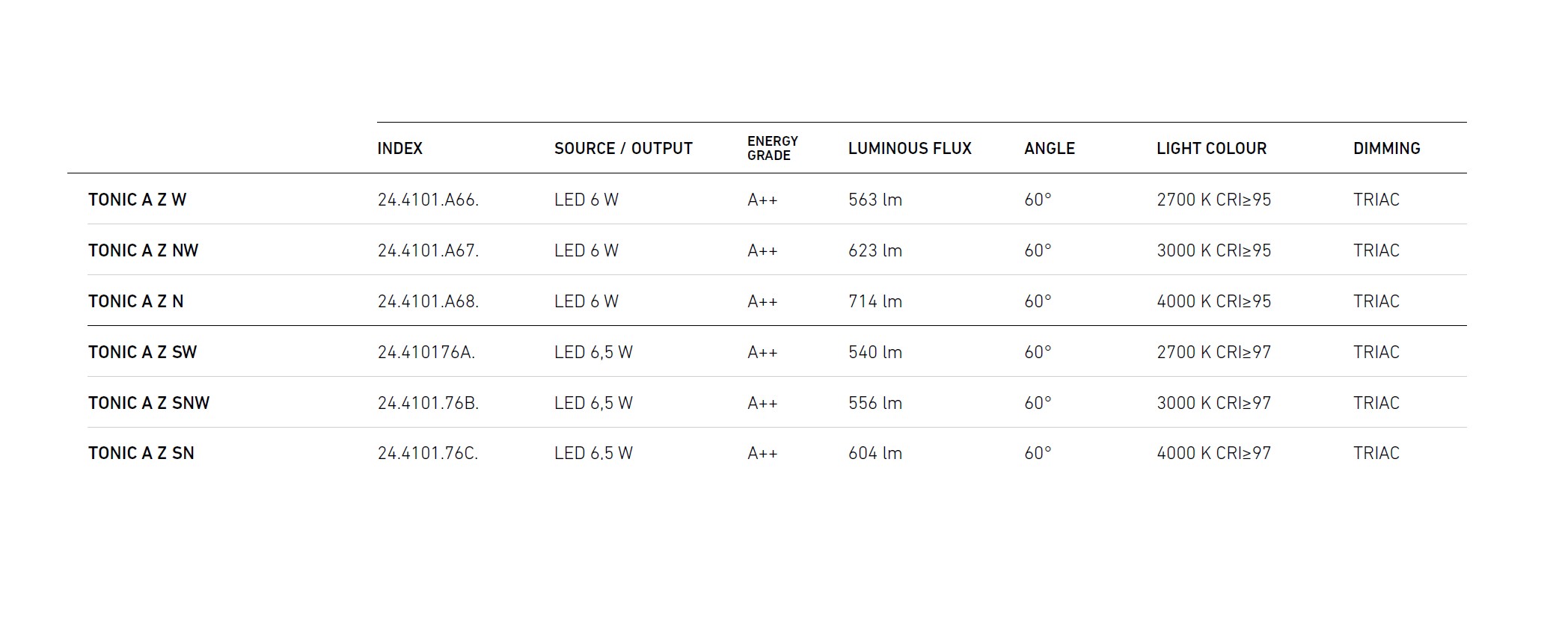This screenshot has width=1568, height=628.
Task: Select the TONIC A Z SNW row label
Action: tap(149, 403)
